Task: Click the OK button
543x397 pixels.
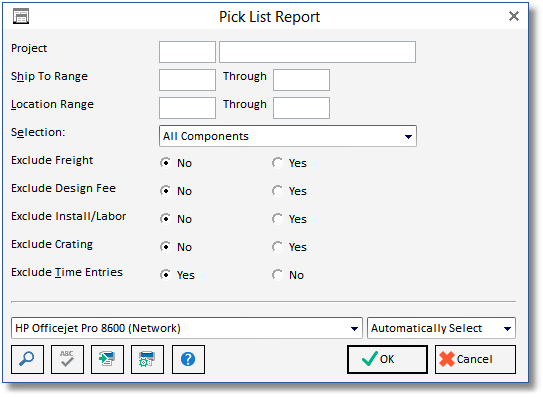Action: (x=387, y=359)
